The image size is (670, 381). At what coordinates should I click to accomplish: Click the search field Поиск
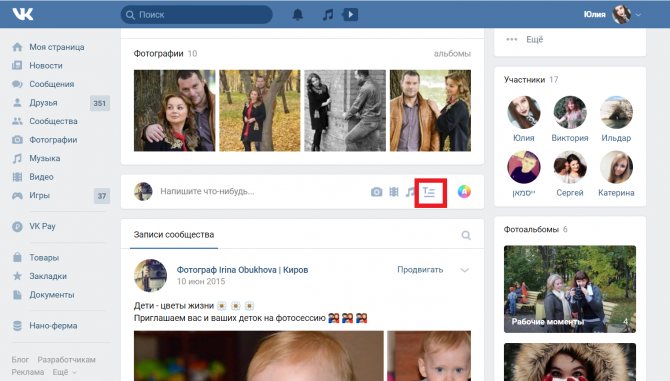tap(197, 15)
